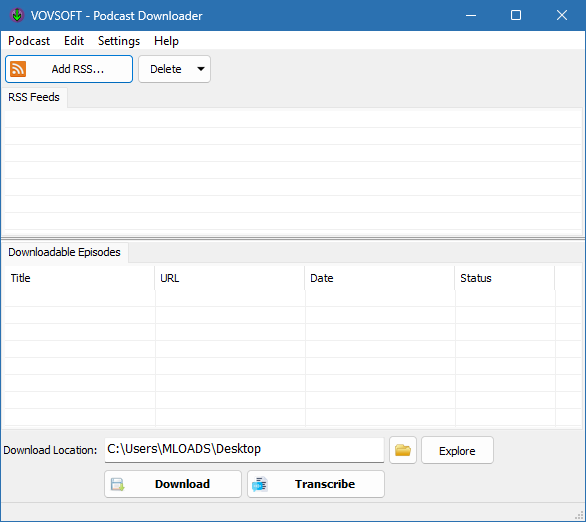Click the orange RSS feed icon

[18, 69]
